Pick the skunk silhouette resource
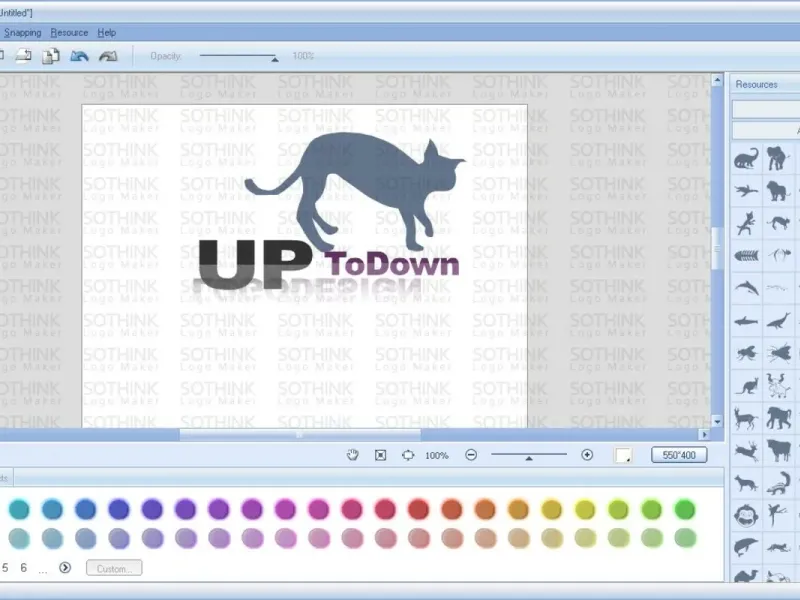This screenshot has width=800, height=600. (780, 483)
